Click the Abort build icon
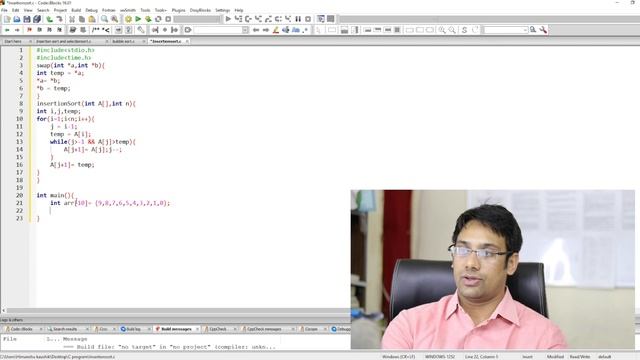Screen dimensions: 640x360 [168, 19]
